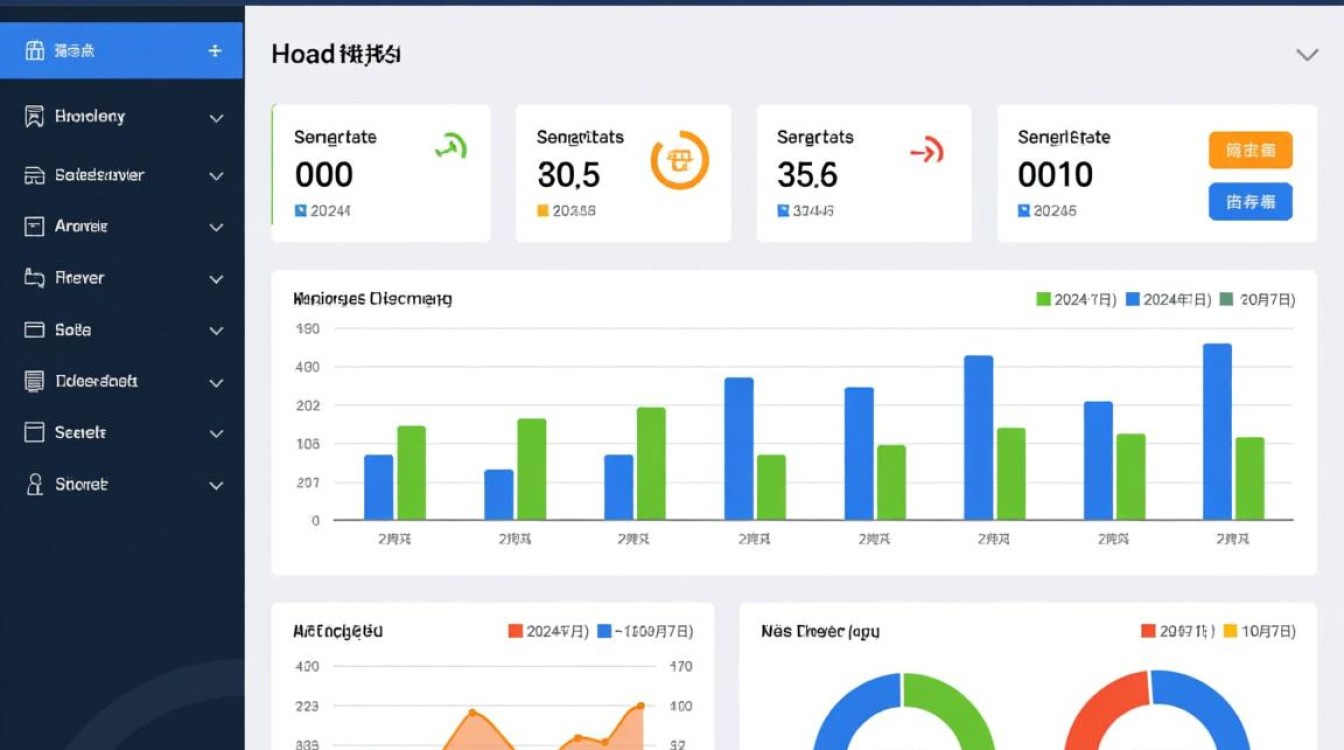The width and height of the screenshot is (1344, 750).
Task: Toggle the green 2024 legend in the bar chart
Action: pyautogui.click(x=1075, y=299)
